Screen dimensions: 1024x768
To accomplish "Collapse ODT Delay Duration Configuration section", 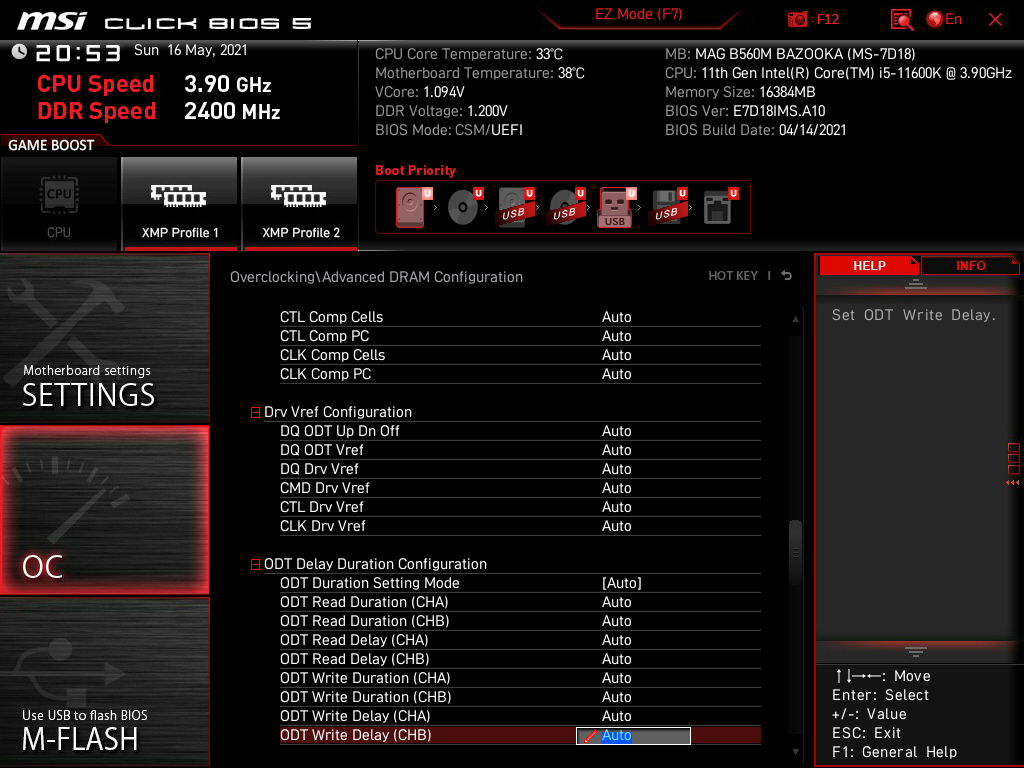I will tap(255, 564).
